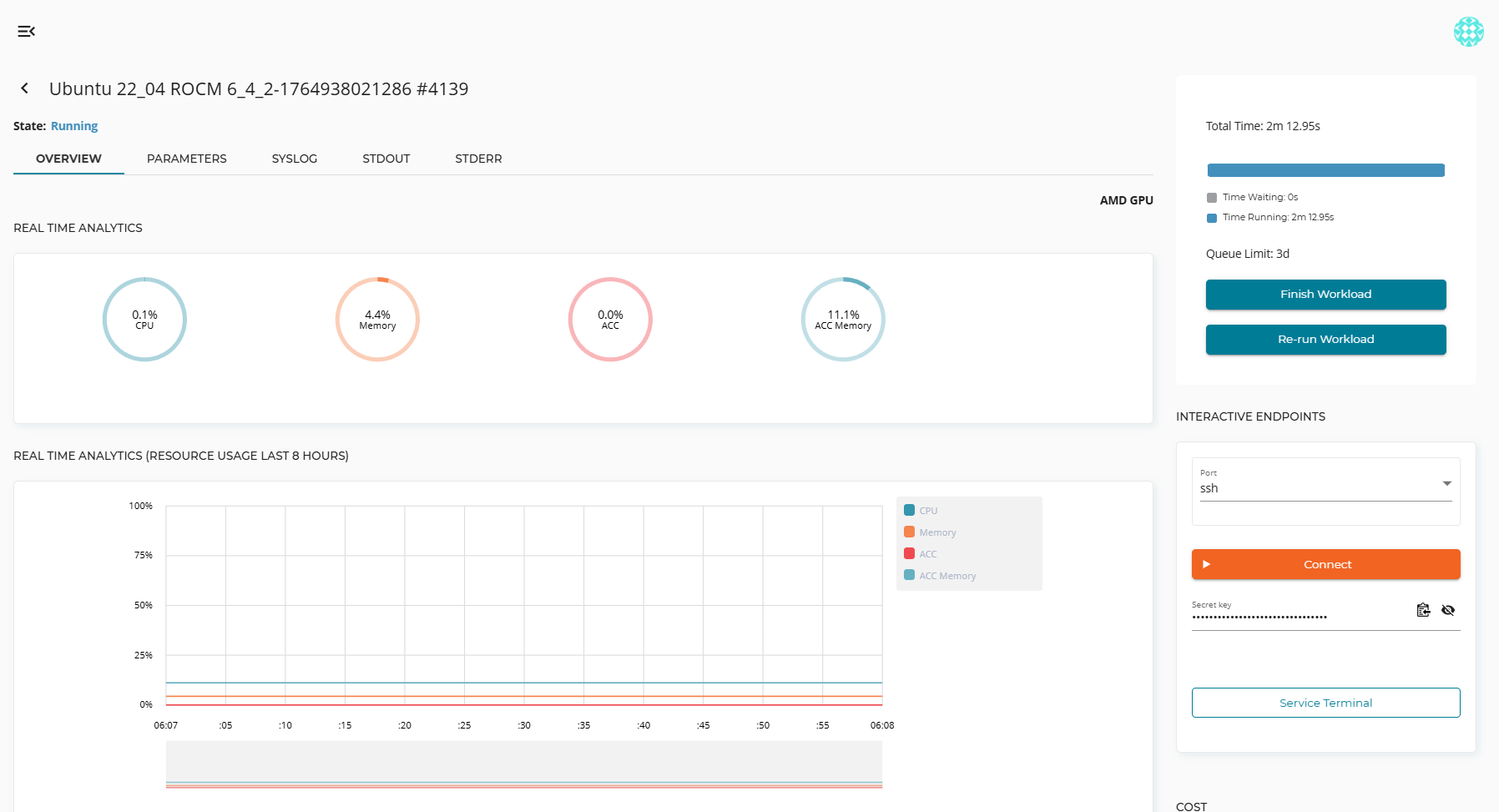Copy the secret key to clipboard
The image size is (1499, 812).
tap(1423, 610)
